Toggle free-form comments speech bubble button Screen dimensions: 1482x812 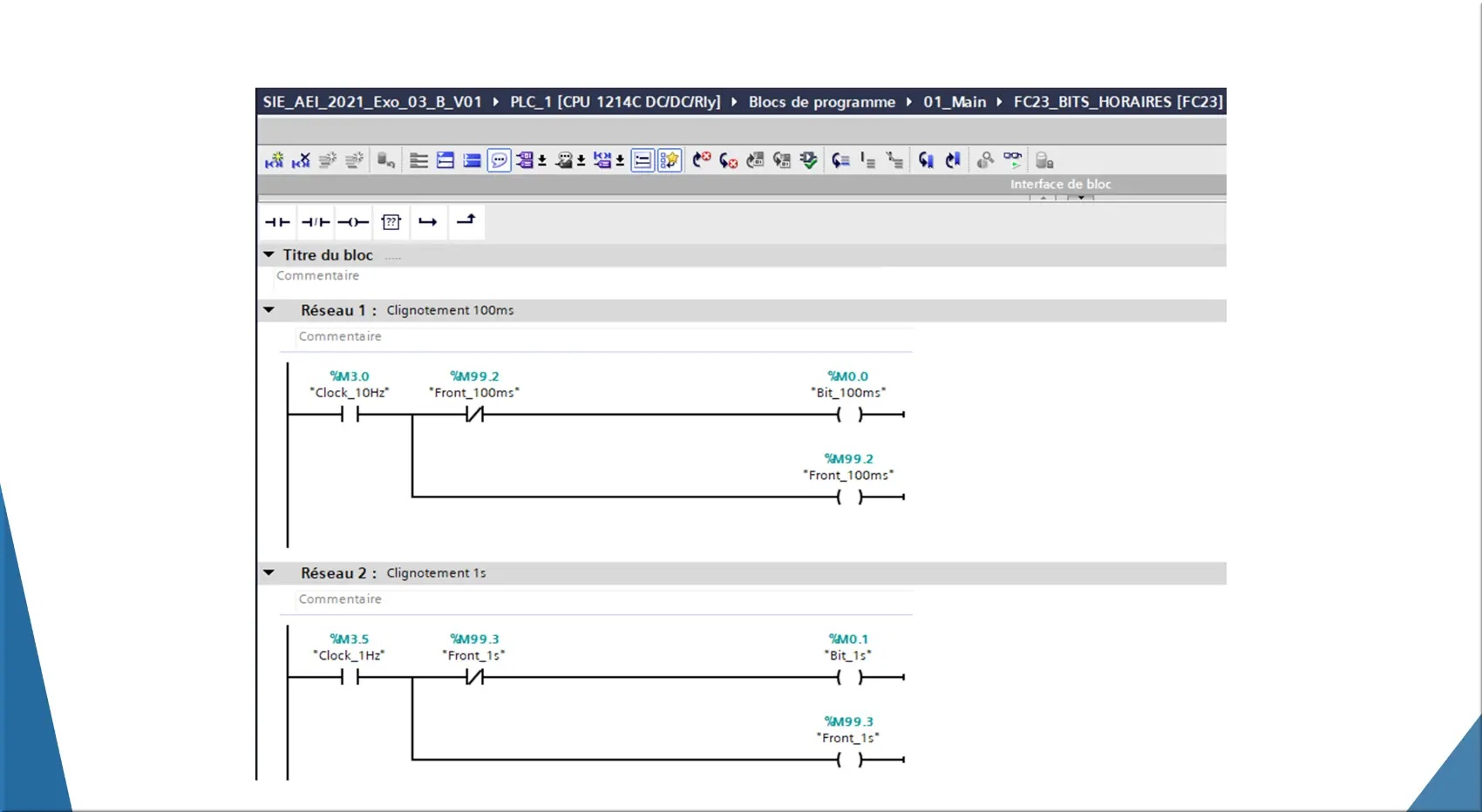pyautogui.click(x=499, y=160)
